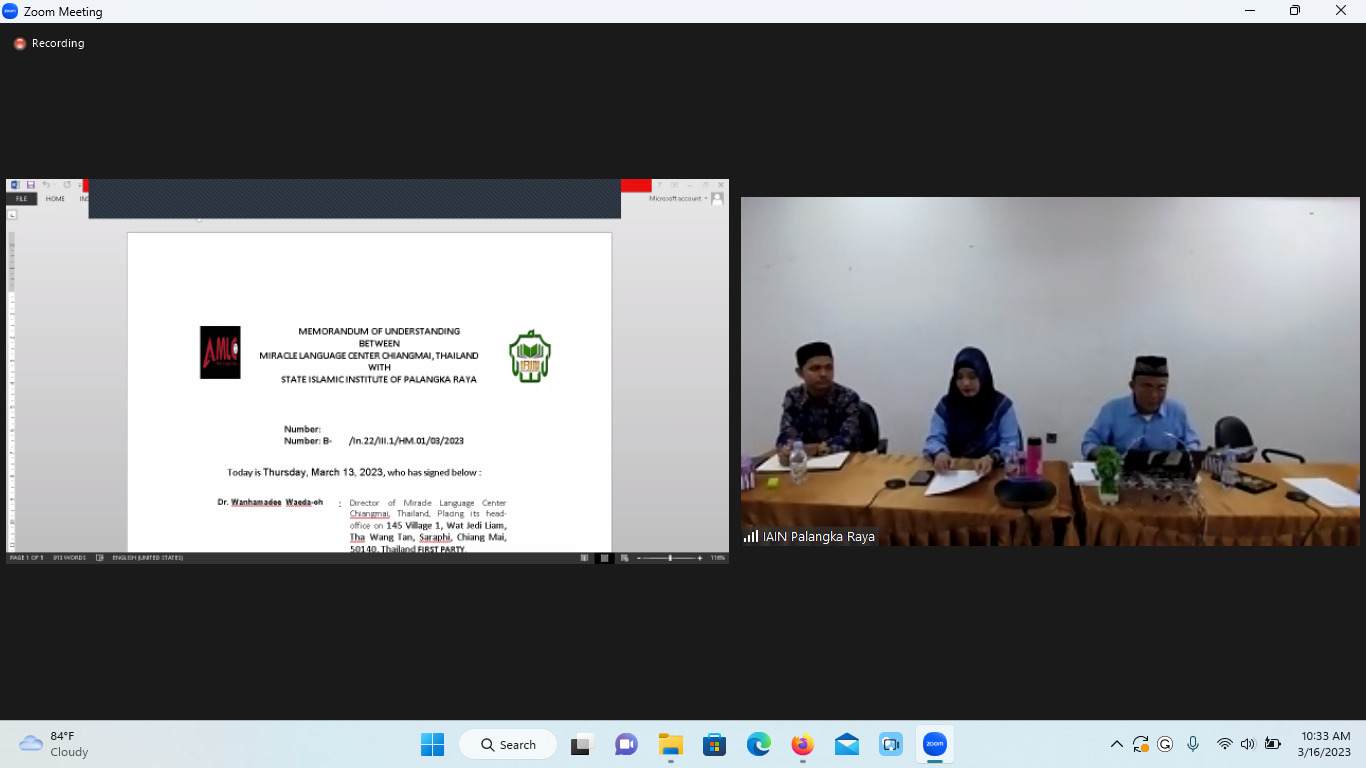Click the Zoom app icon on the taskbar
Screen dimensions: 1366x768
point(935,744)
